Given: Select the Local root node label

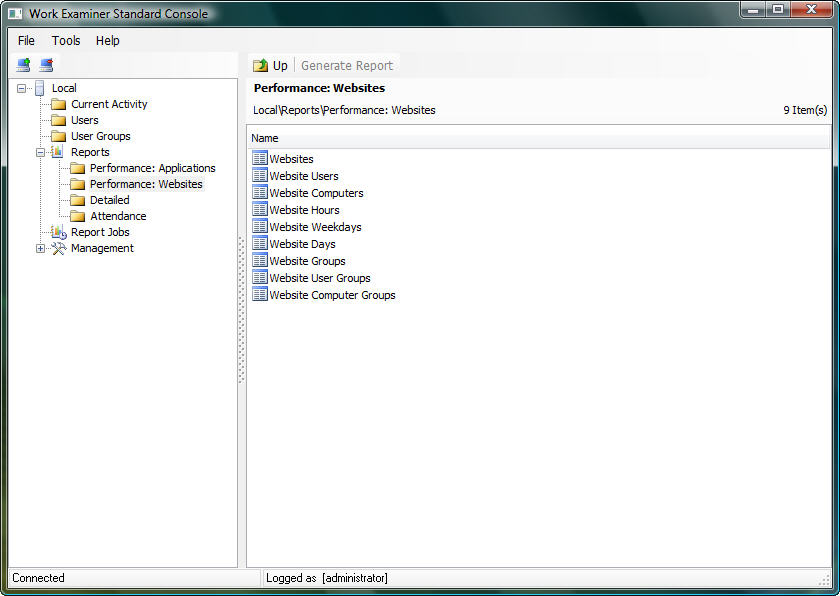Looking at the screenshot, I should [x=64, y=88].
